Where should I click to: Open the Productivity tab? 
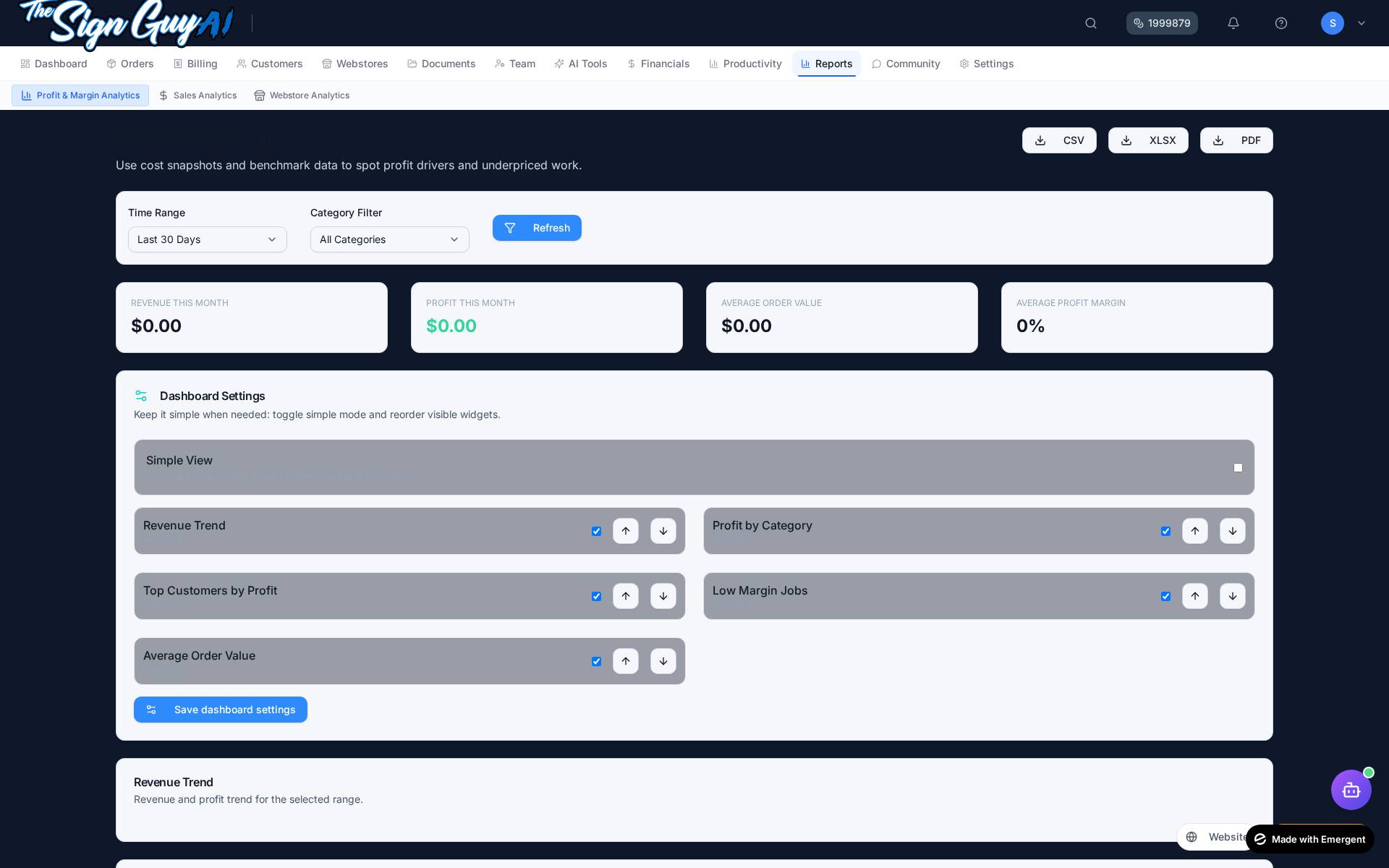(x=745, y=64)
